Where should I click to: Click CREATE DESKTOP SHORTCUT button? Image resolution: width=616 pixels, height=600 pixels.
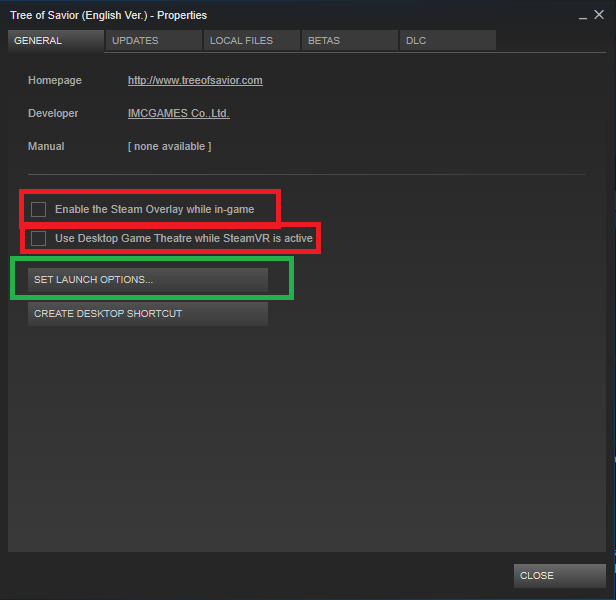(148, 314)
